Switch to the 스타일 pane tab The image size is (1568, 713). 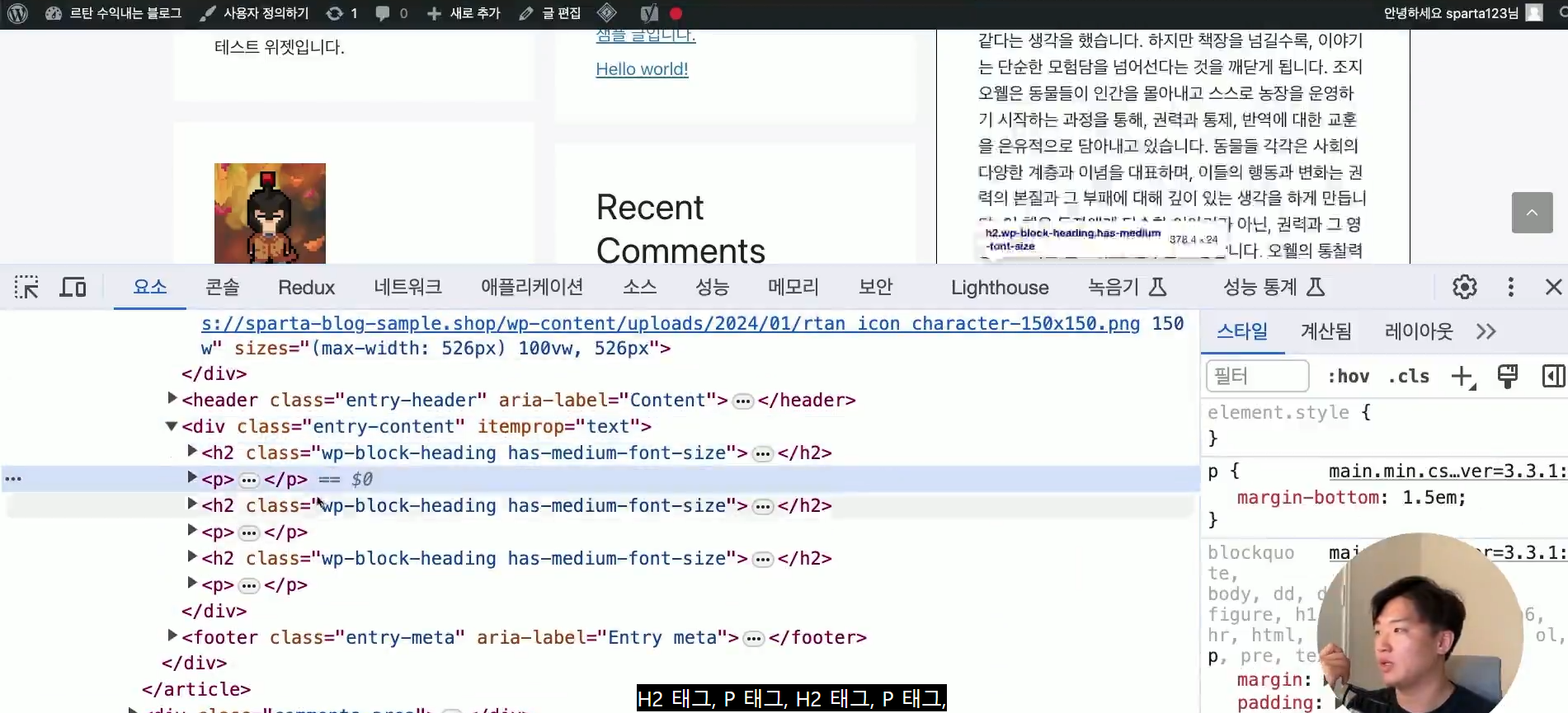pyautogui.click(x=1242, y=331)
